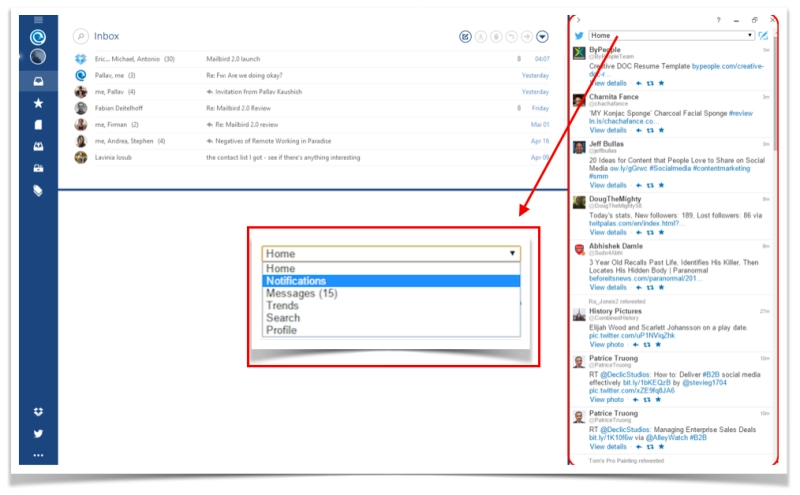This screenshot has width=800, height=495.
Task: Select Messages (15) in the enlarged dropdown
Action: (391, 293)
